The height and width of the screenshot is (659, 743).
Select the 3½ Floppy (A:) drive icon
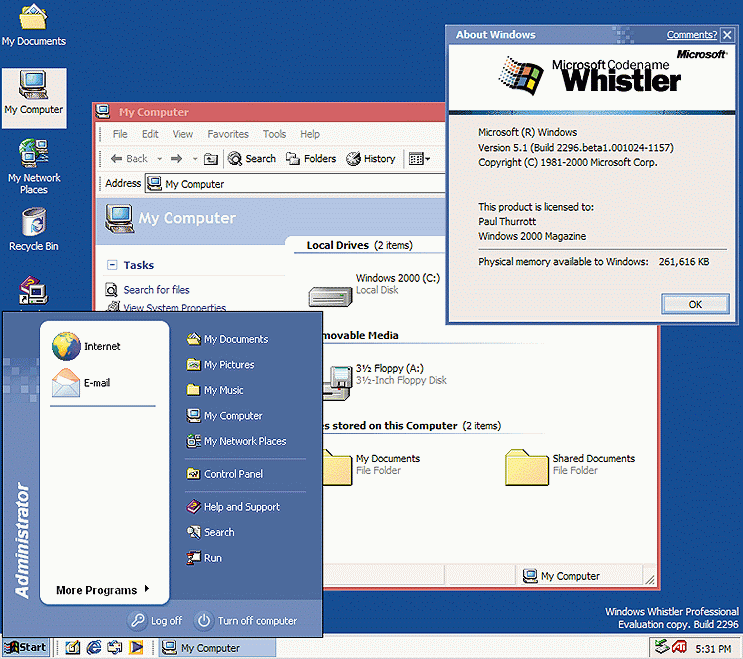click(x=337, y=383)
